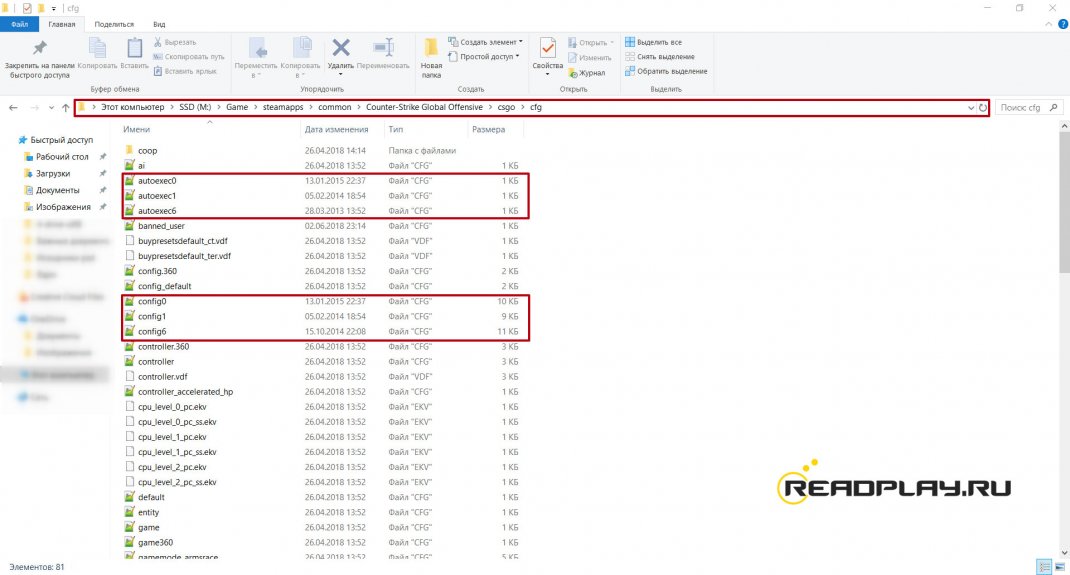
Task: Refresh the address bar location
Action: click(983, 107)
